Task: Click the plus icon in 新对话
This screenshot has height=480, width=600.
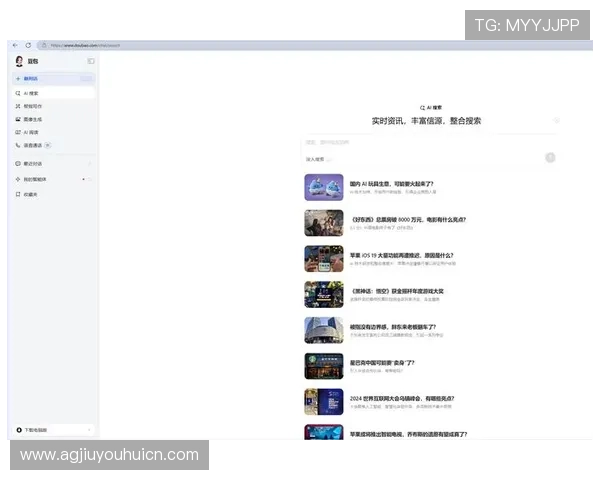Action: [x=18, y=78]
